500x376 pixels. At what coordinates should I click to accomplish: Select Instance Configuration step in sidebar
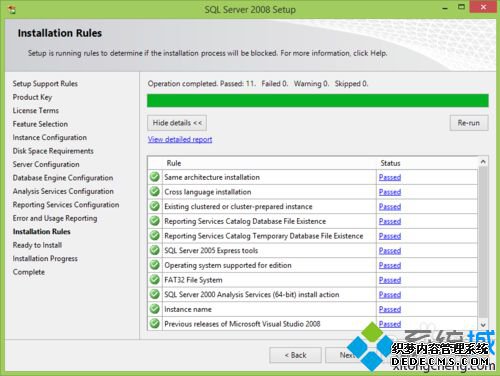coord(50,137)
